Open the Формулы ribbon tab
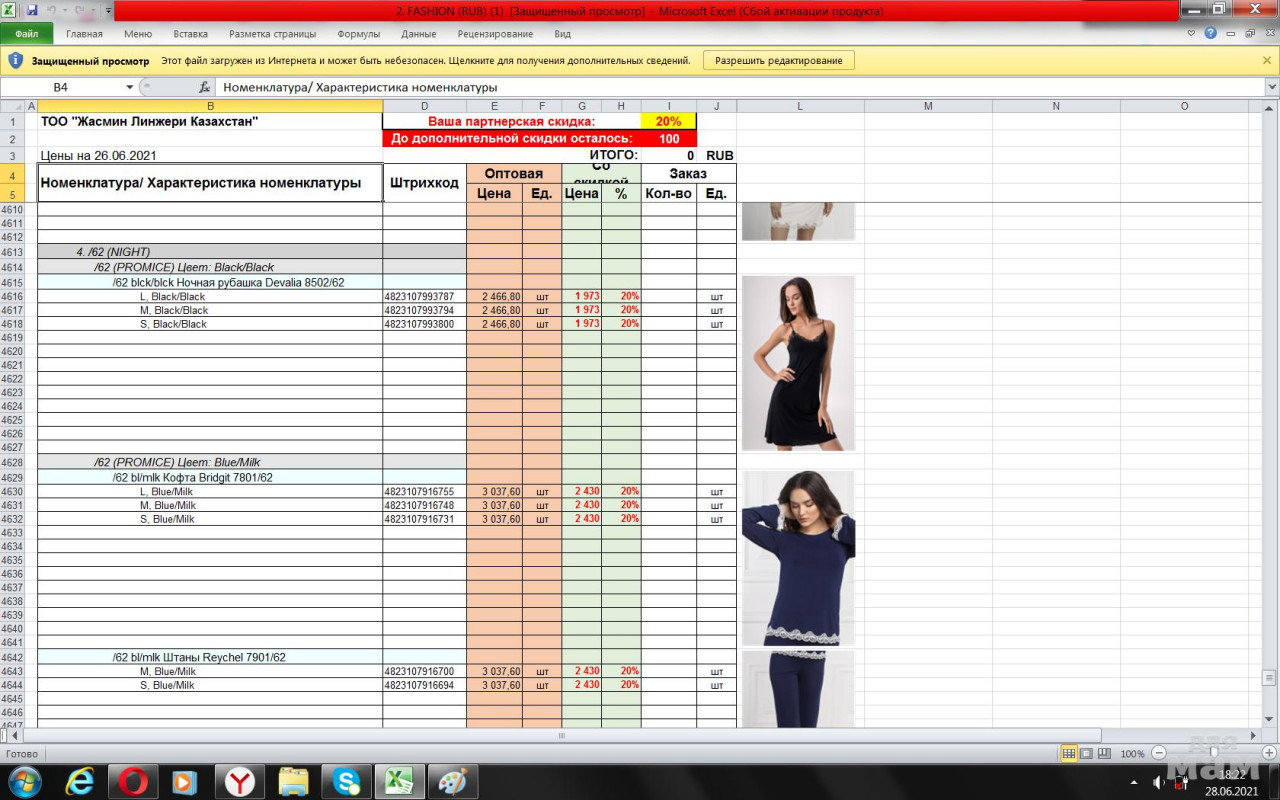Screen dimensions: 1280x800 click(x=358, y=33)
